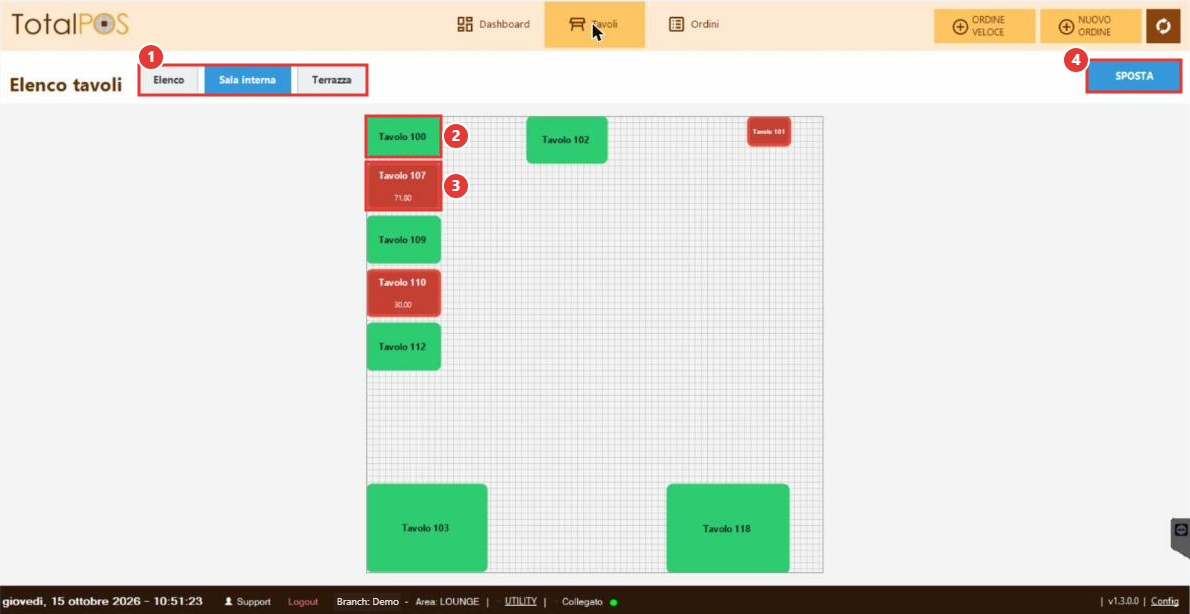
Task: Click the brown refresh icon button
Action: [1163, 27]
